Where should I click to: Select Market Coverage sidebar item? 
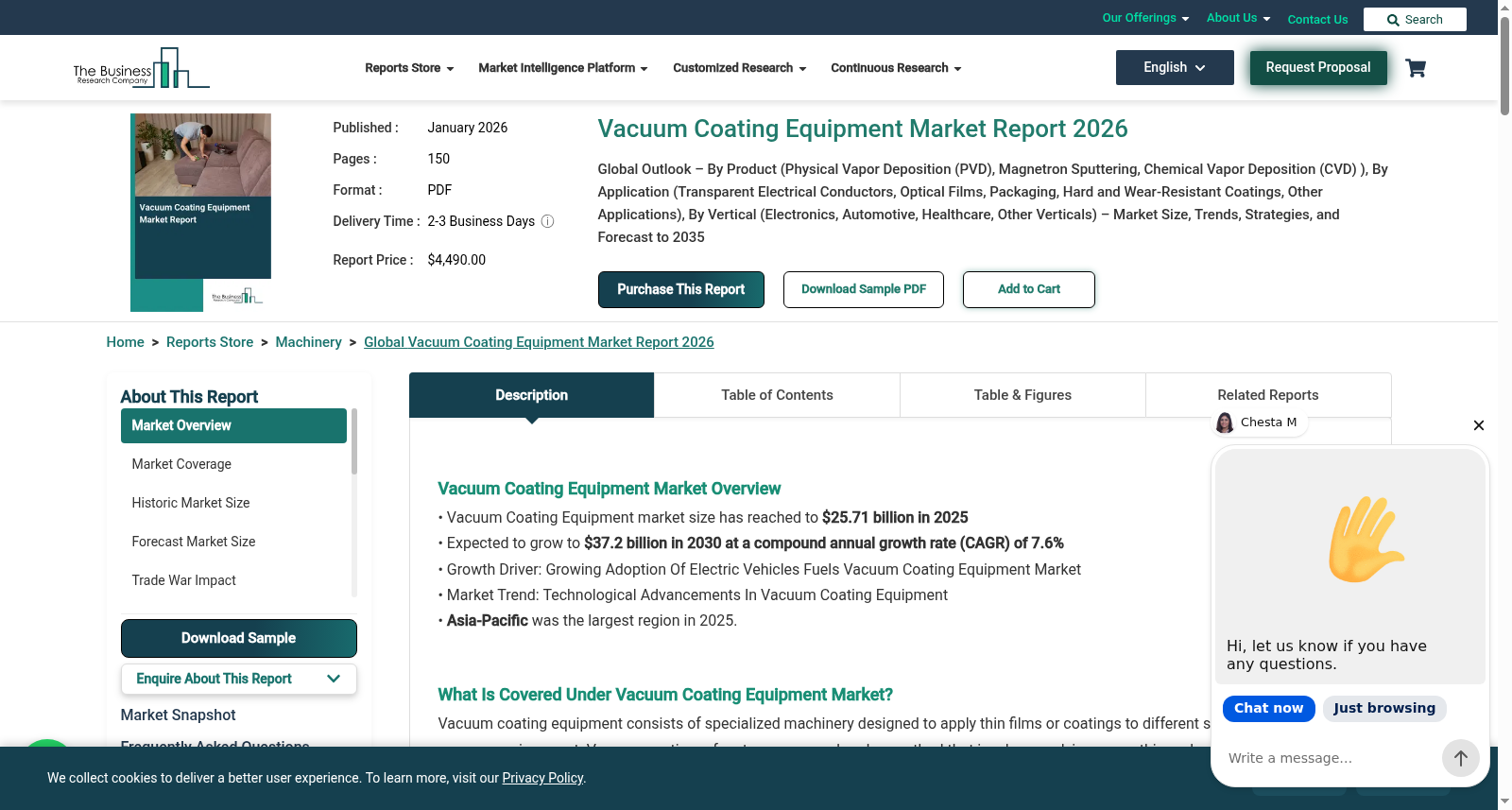[x=233, y=464]
